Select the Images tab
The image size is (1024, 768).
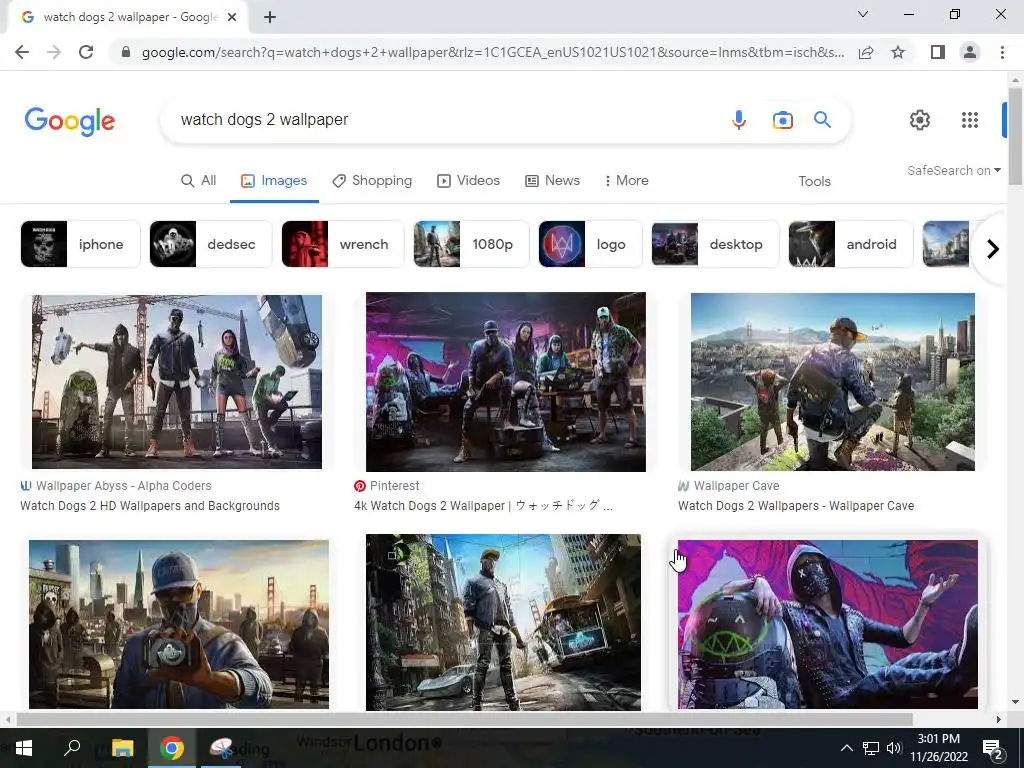coord(274,180)
